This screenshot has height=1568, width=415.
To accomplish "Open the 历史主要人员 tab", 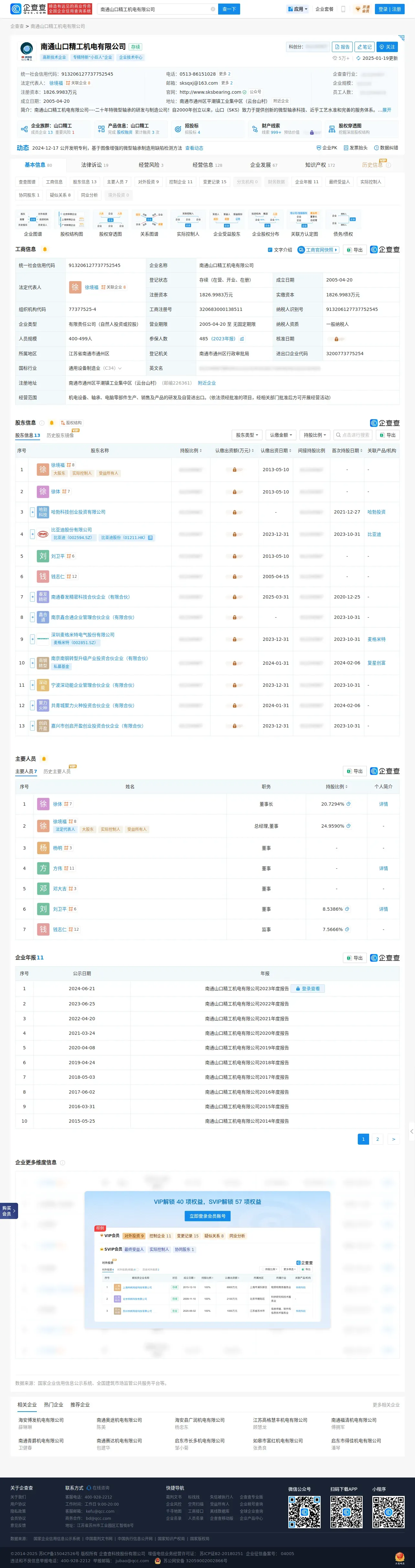I will pyautogui.click(x=57, y=771).
